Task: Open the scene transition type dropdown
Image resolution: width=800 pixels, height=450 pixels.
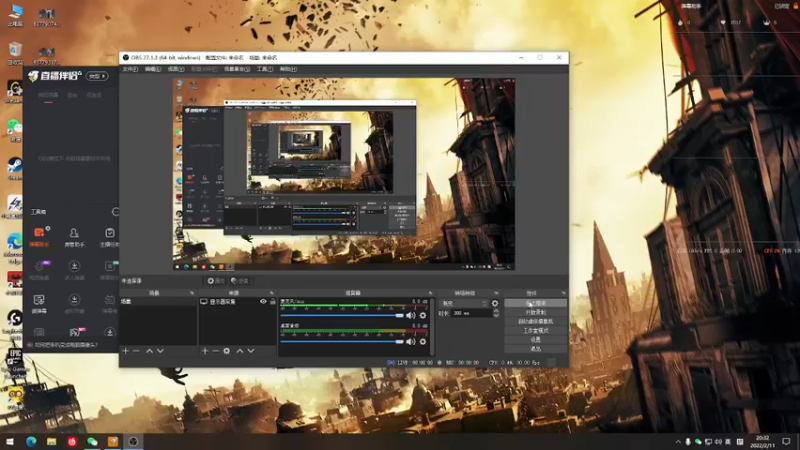Action: coord(464,303)
